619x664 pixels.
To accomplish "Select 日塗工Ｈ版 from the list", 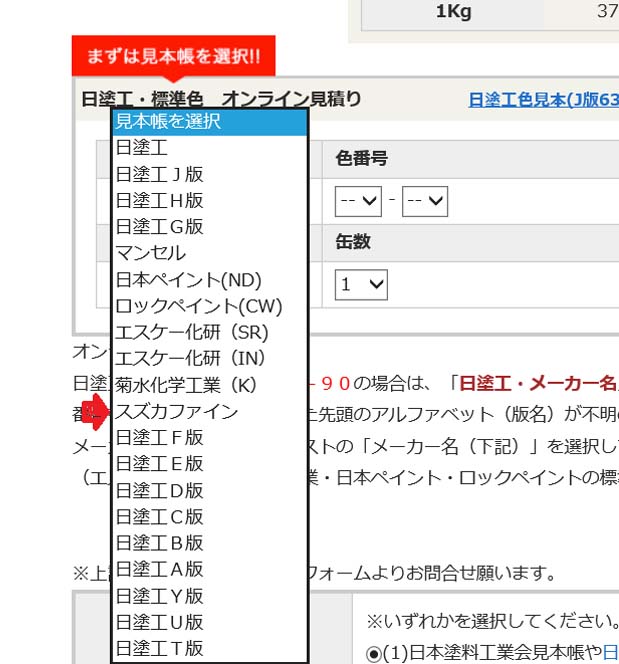I will point(210,200).
